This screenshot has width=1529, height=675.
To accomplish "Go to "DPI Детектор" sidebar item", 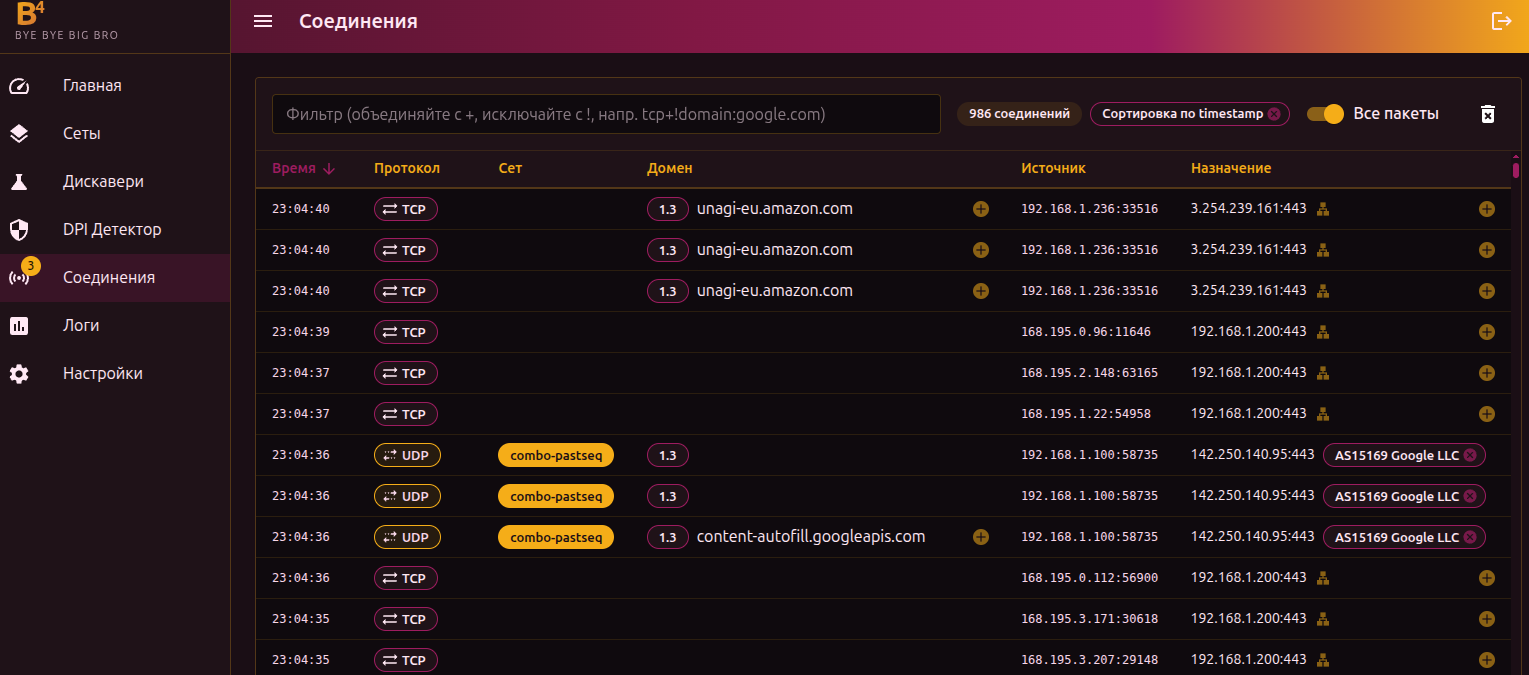I will pos(111,230).
